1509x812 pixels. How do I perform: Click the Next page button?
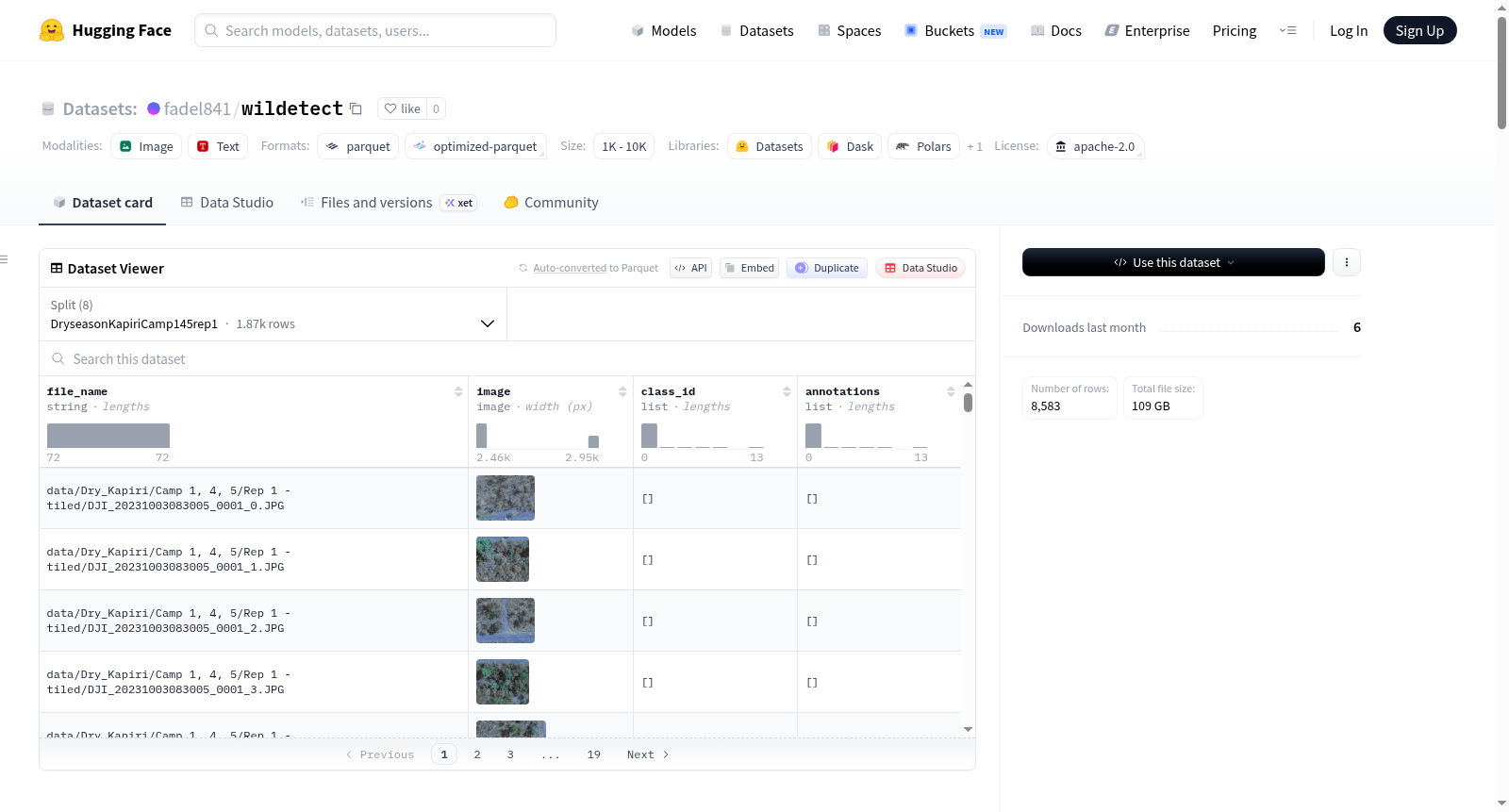[x=648, y=754]
